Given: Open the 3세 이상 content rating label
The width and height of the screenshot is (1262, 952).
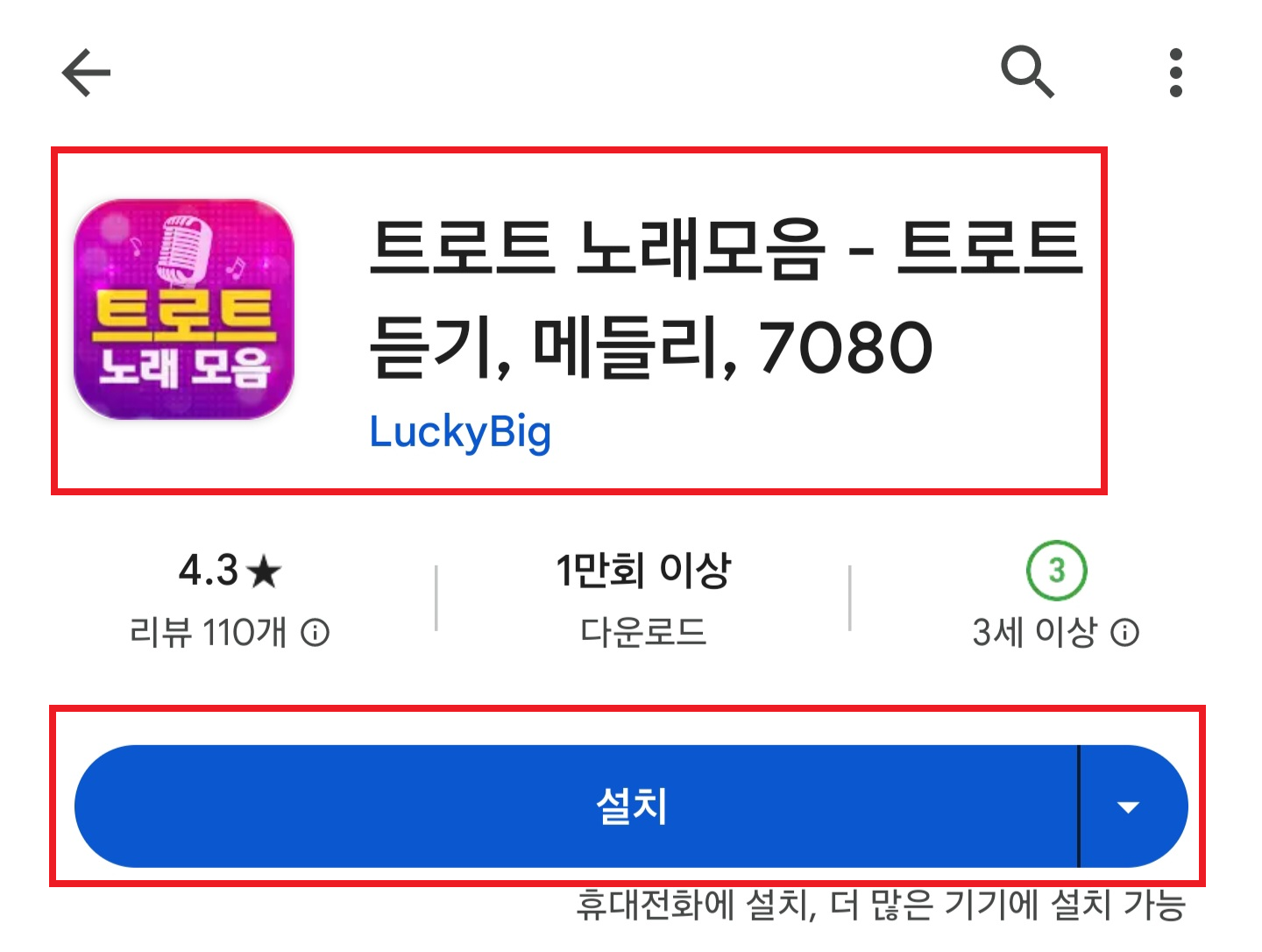Looking at the screenshot, I should [1035, 632].
